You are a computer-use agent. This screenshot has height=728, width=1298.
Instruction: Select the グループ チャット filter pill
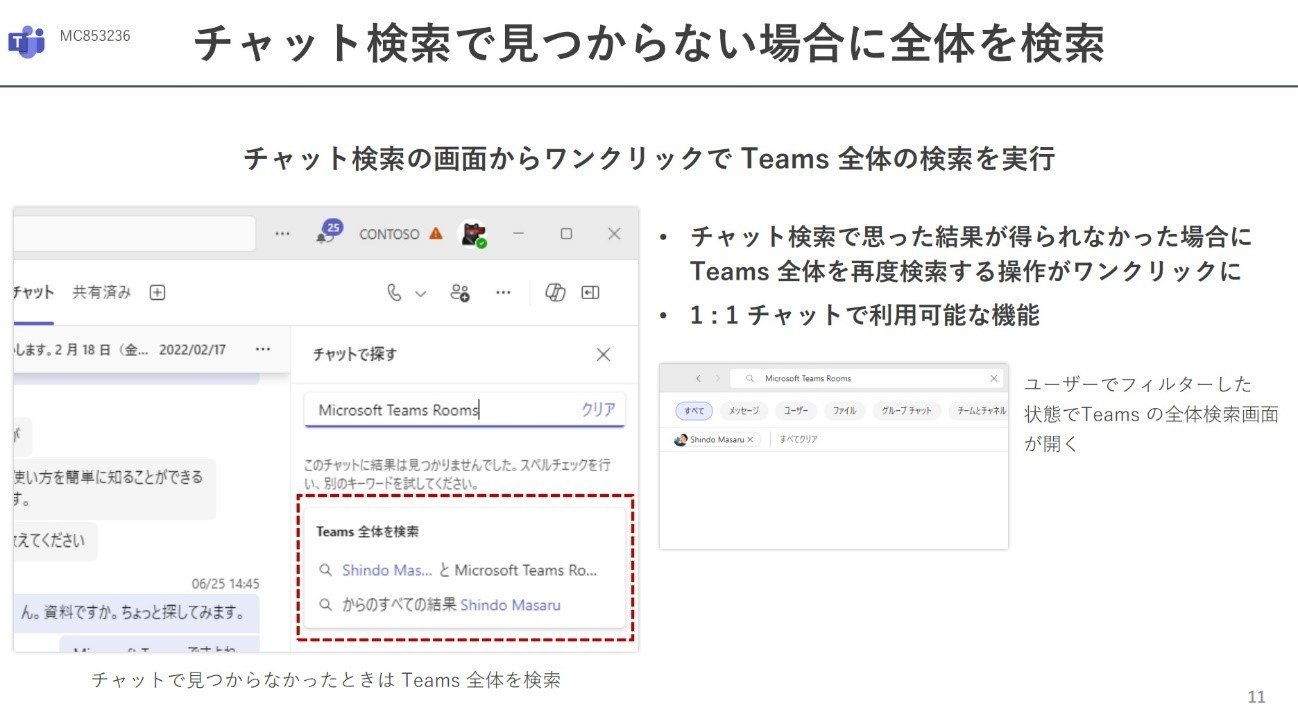[906, 410]
